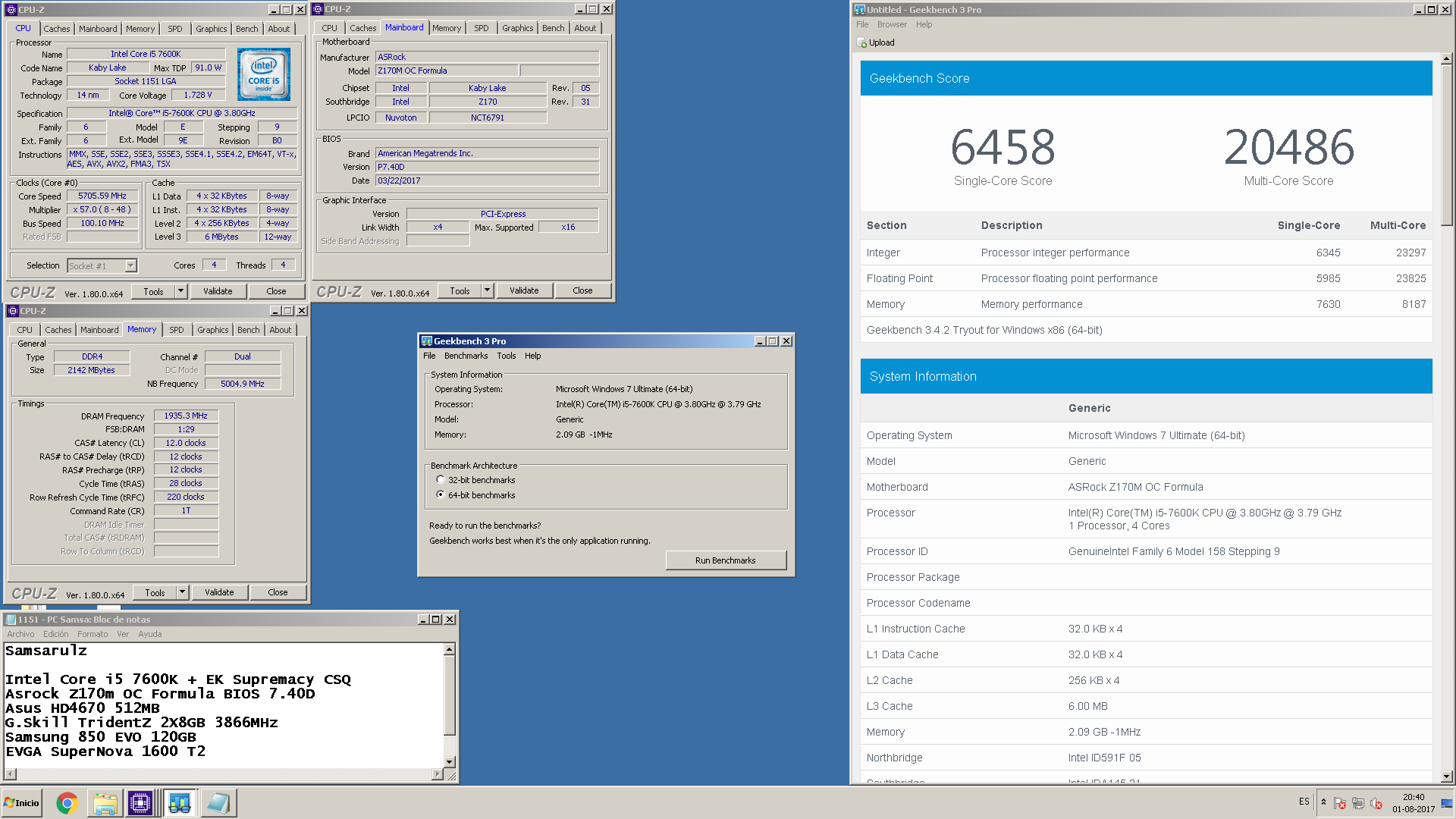Open SPD tab in the CPU-Z CPU window

[175, 29]
